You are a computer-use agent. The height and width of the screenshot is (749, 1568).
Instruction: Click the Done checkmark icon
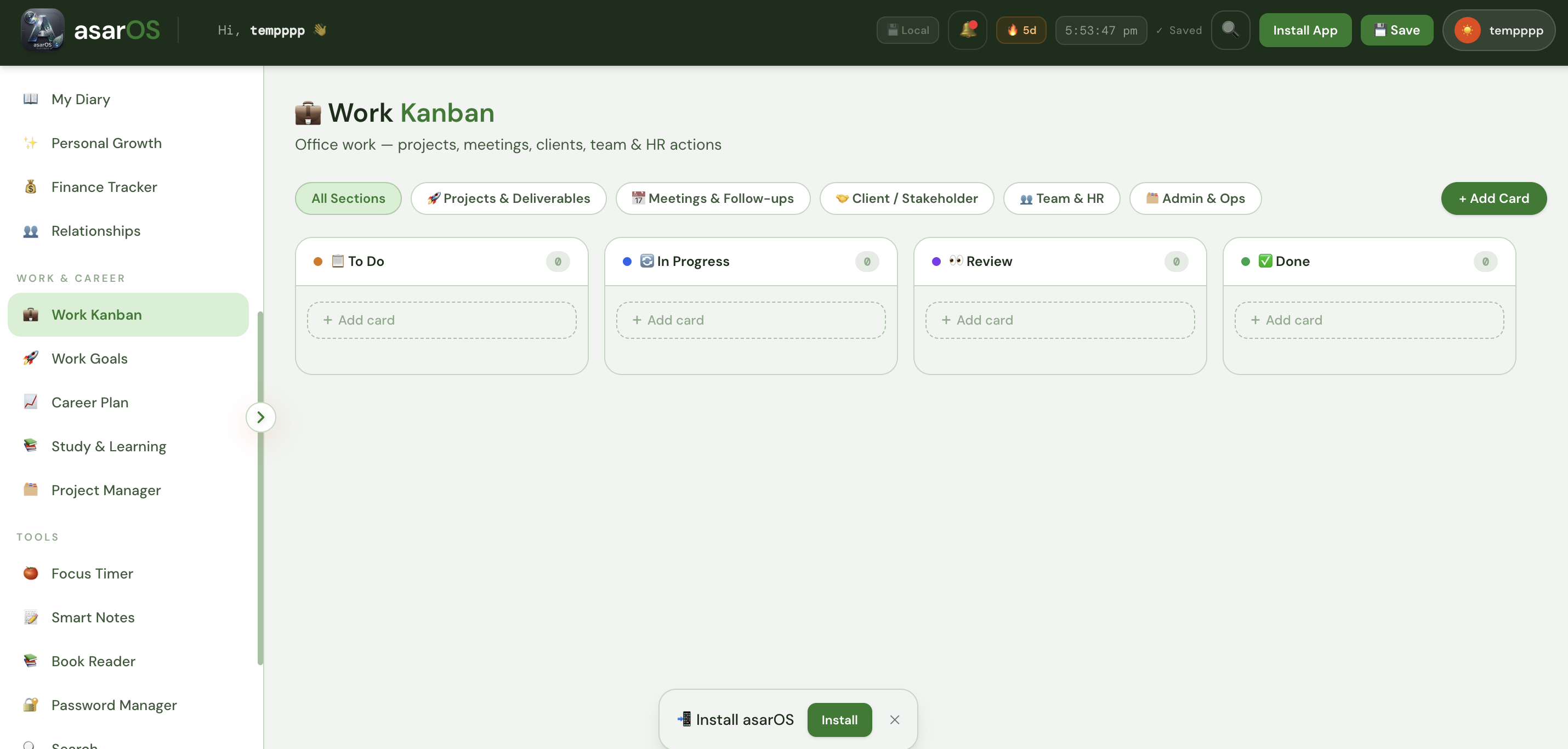[x=1265, y=261]
